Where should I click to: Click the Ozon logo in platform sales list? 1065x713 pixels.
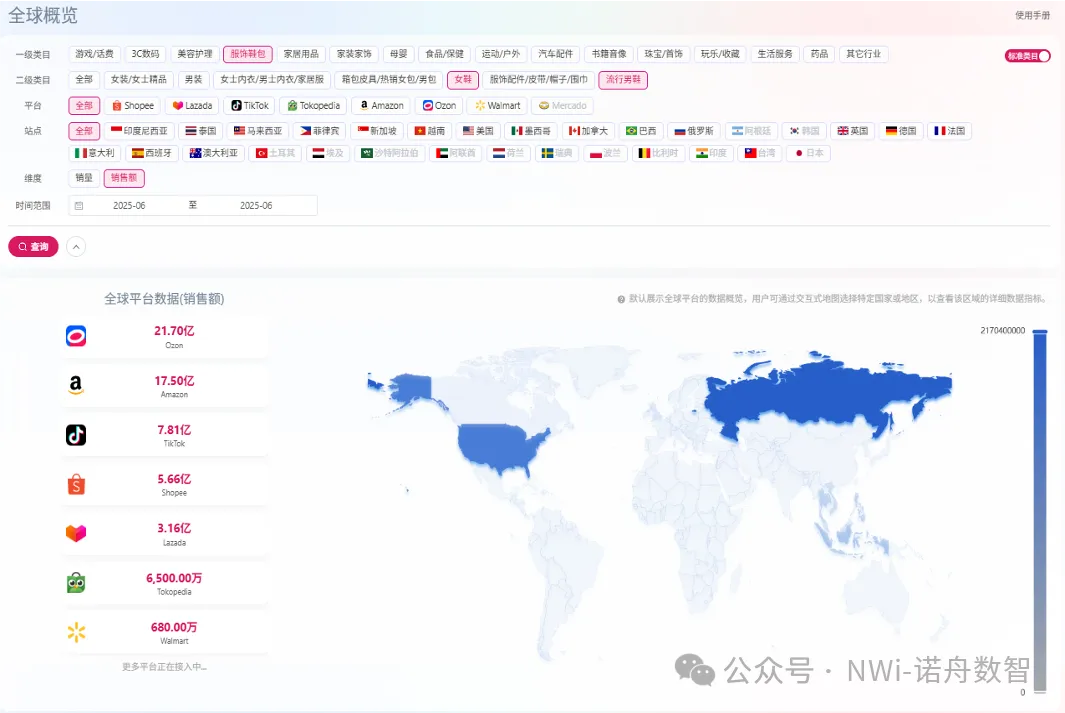[x=76, y=336]
